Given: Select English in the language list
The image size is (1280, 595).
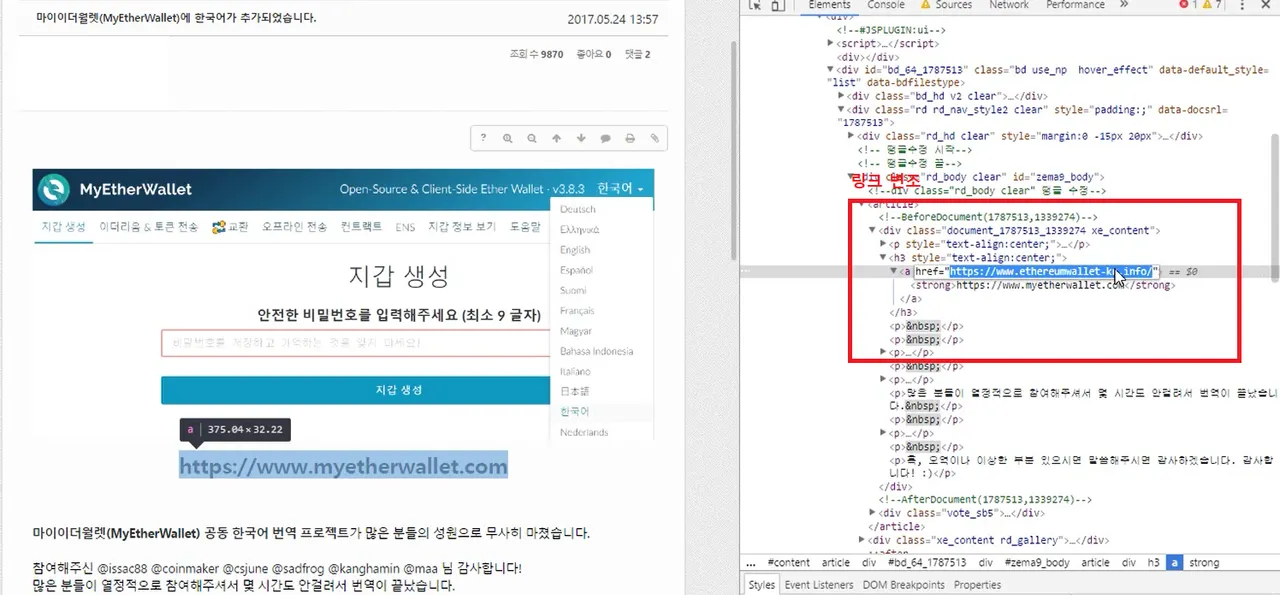Looking at the screenshot, I should [575, 250].
